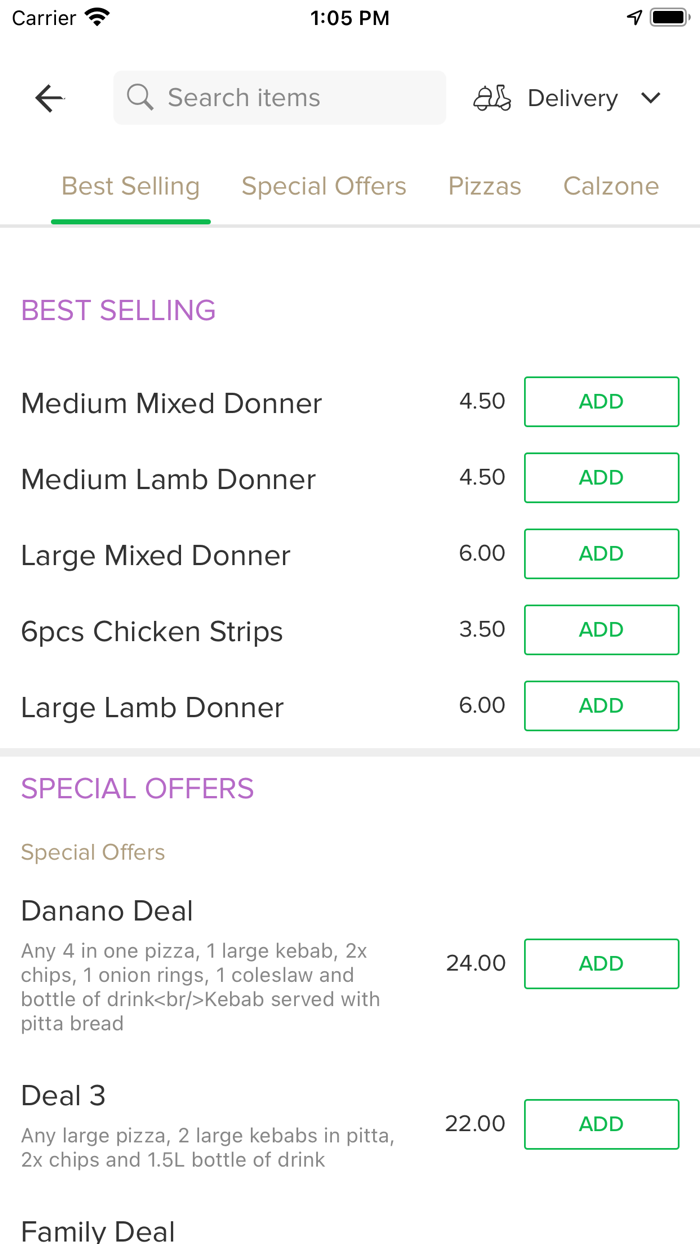
Task: Open the Danano Deal item details
Action: [x=107, y=911]
